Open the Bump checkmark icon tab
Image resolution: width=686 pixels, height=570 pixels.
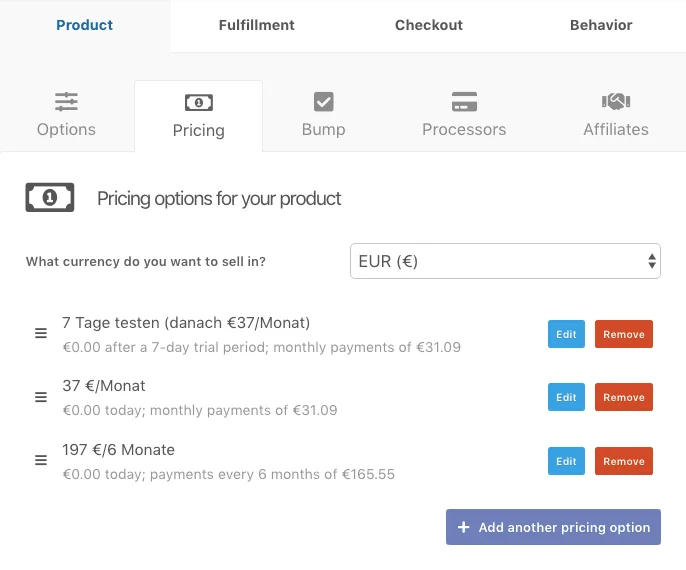[324, 101]
